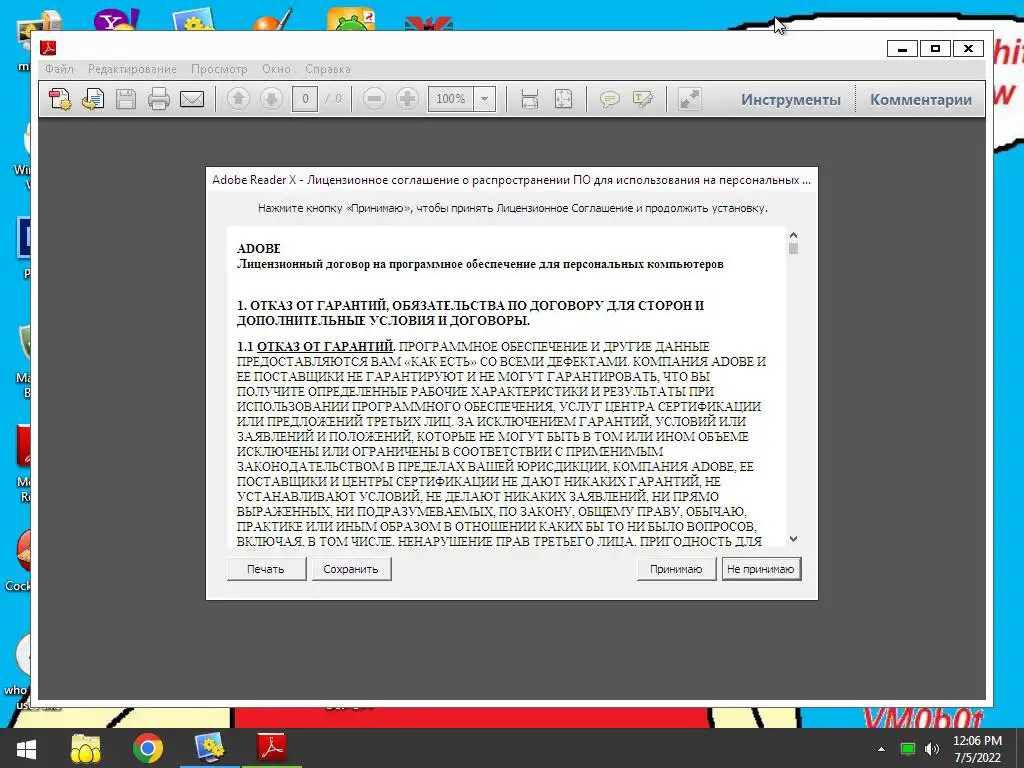
Task: Show hidden tray icons arrow
Action: 881,749
